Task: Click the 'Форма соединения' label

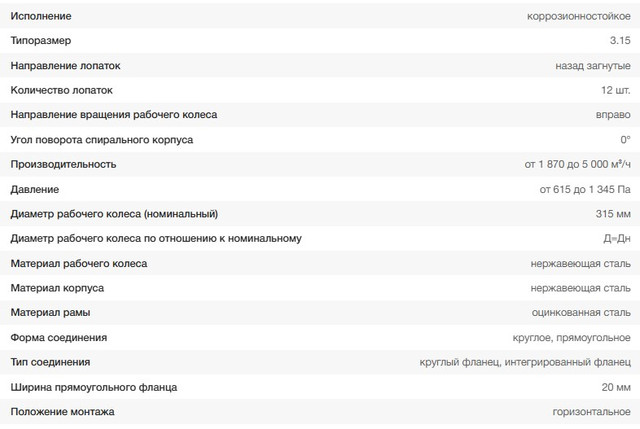Action: (58, 337)
